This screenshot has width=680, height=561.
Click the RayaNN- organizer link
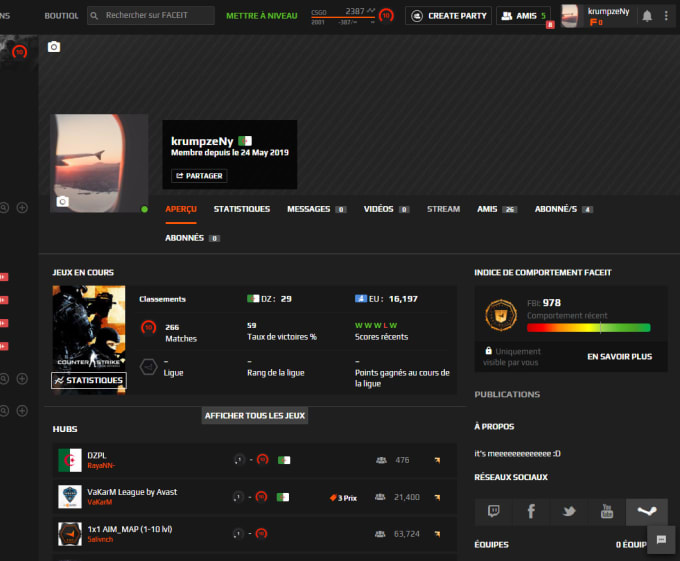[x=101, y=466]
